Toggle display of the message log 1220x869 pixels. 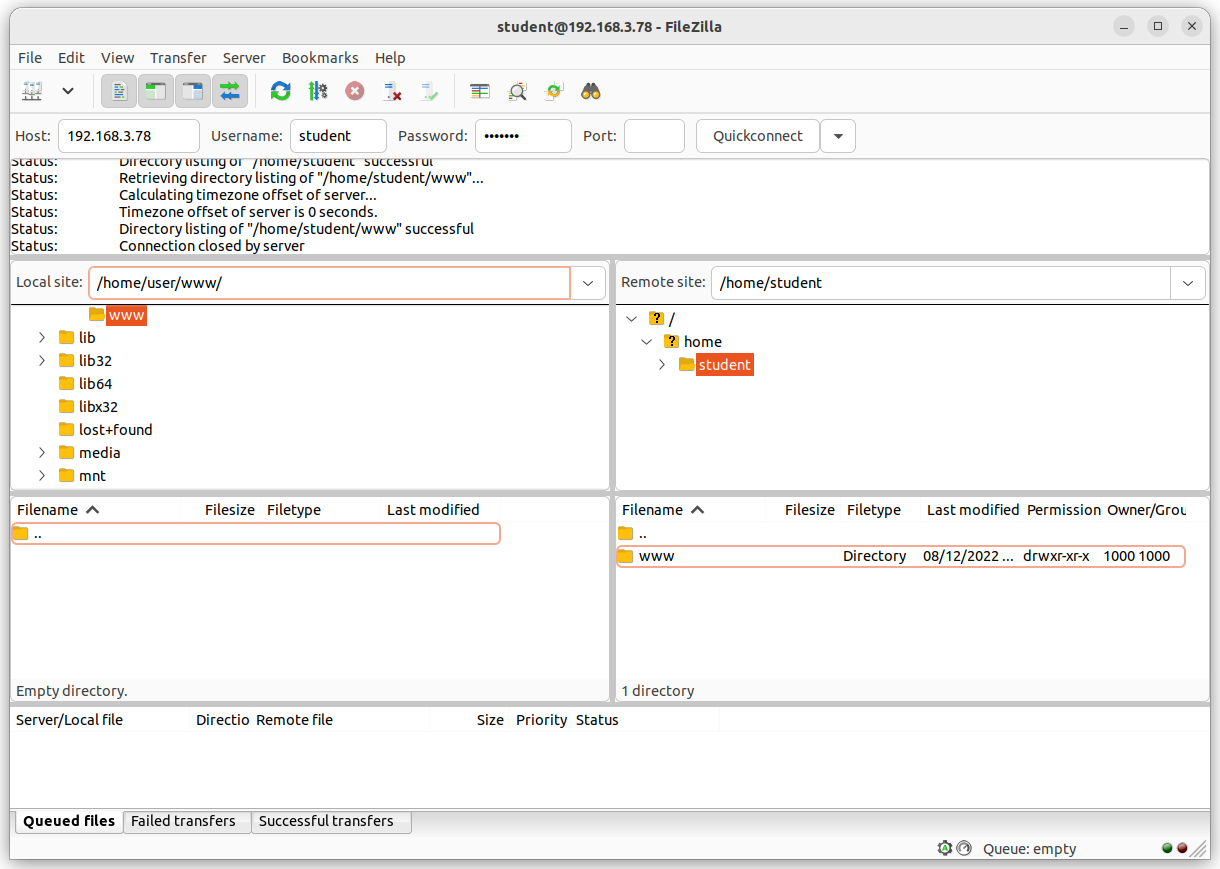pos(119,91)
